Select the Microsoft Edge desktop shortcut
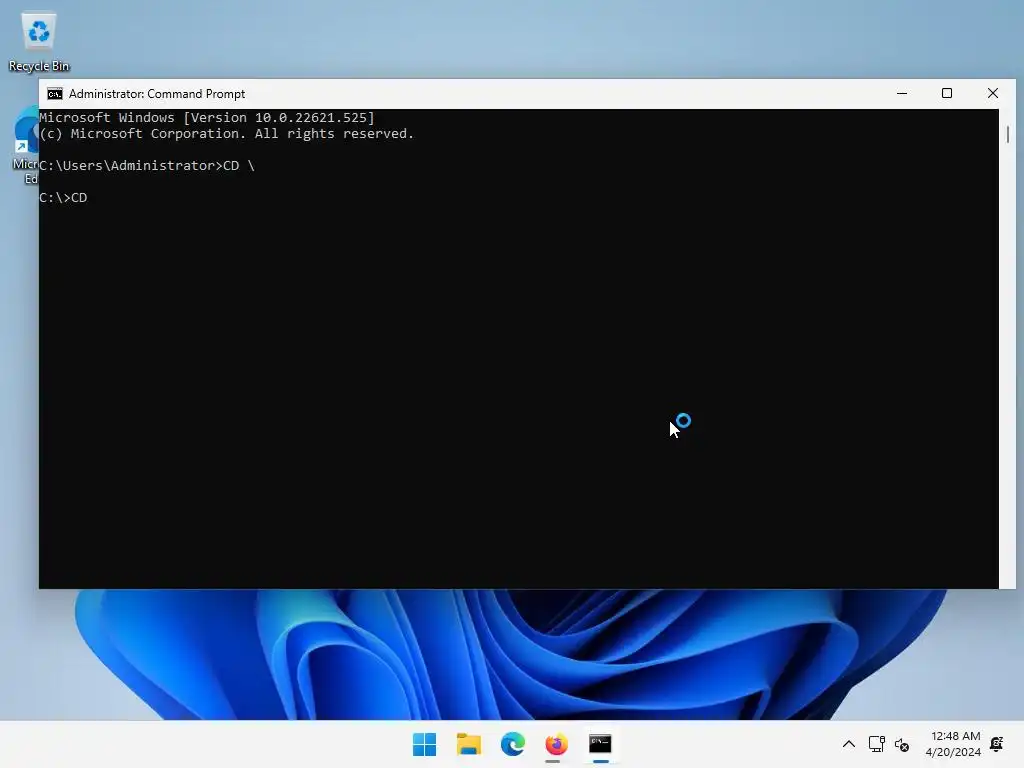 pyautogui.click(x=26, y=145)
